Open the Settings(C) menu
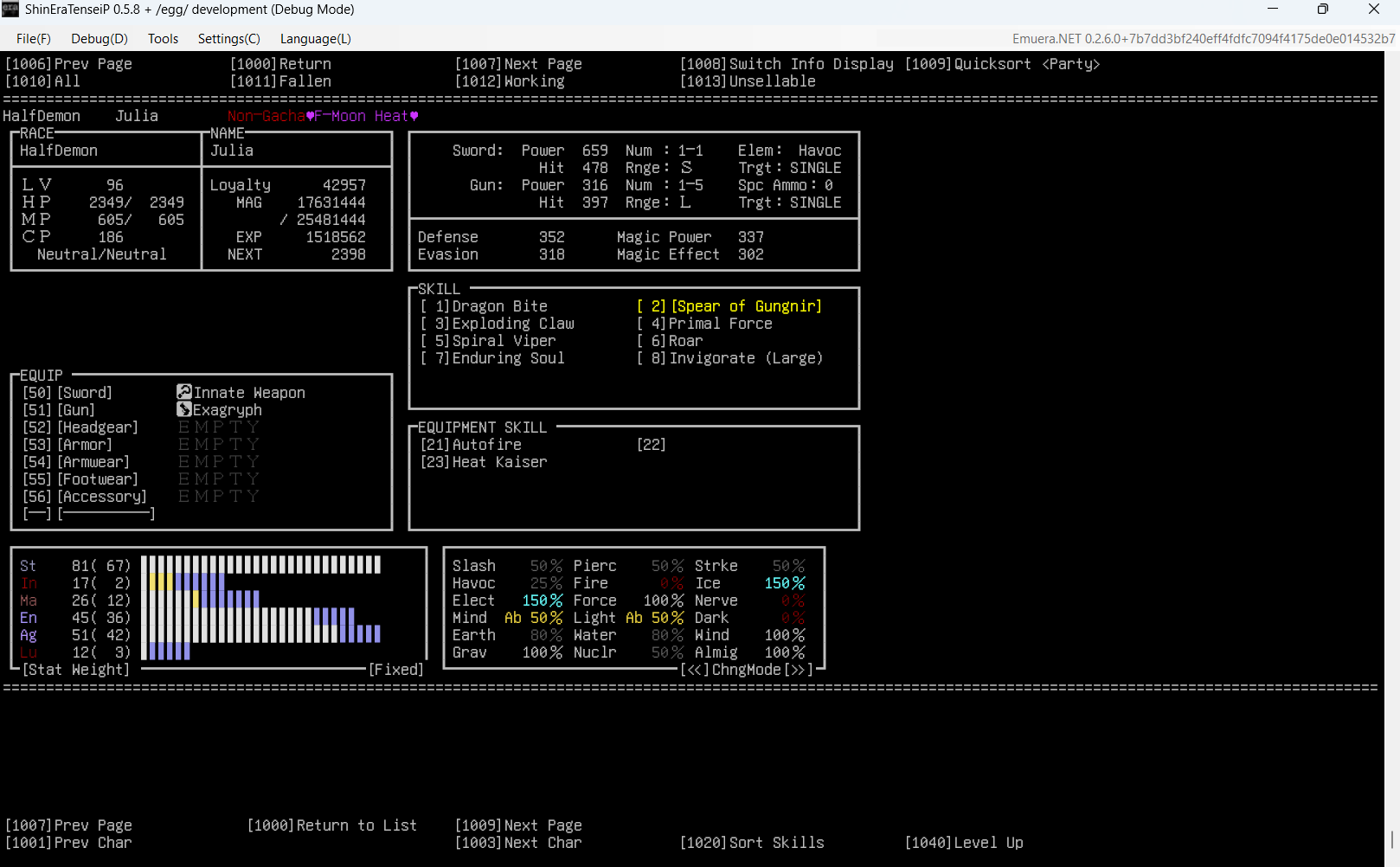This screenshot has height=867, width=1400. point(228,39)
